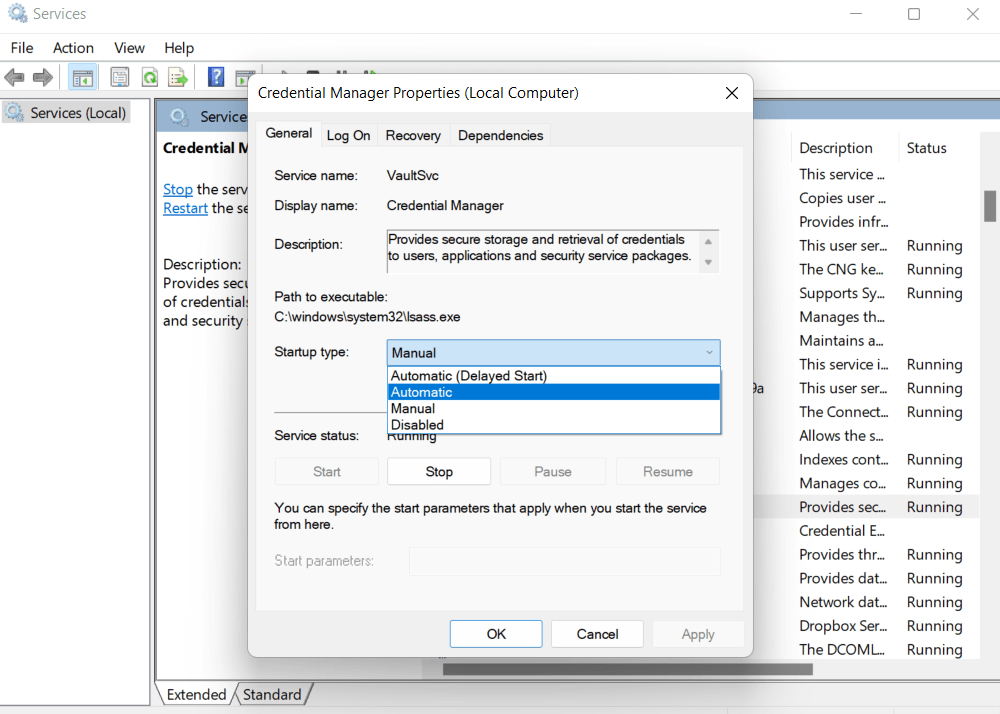Click the Start parameters input field
The image size is (1000, 714).
(565, 561)
